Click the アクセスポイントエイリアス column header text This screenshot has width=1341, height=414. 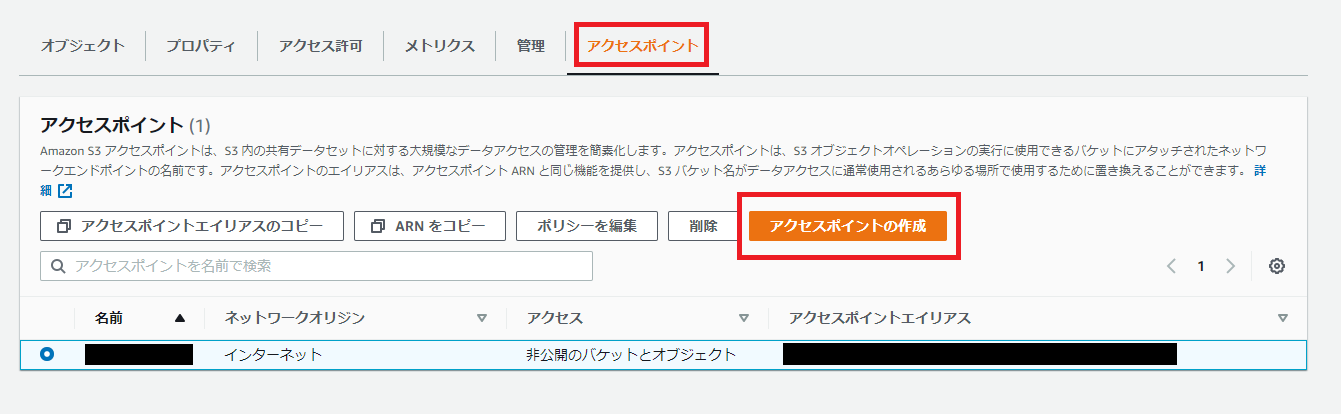tap(880, 318)
